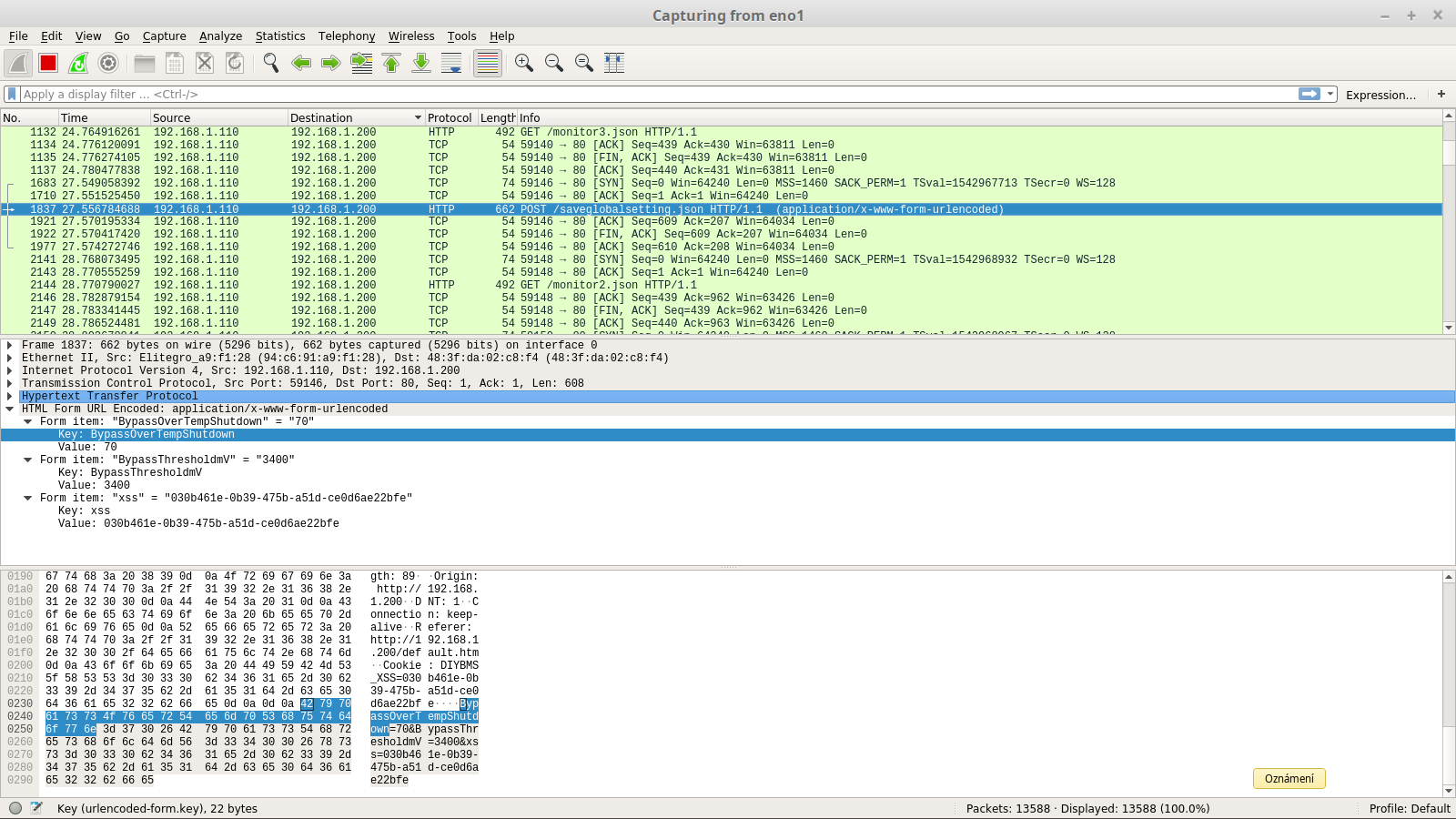Open the Wireless menu
This screenshot has width=1456, height=819.
point(411,35)
